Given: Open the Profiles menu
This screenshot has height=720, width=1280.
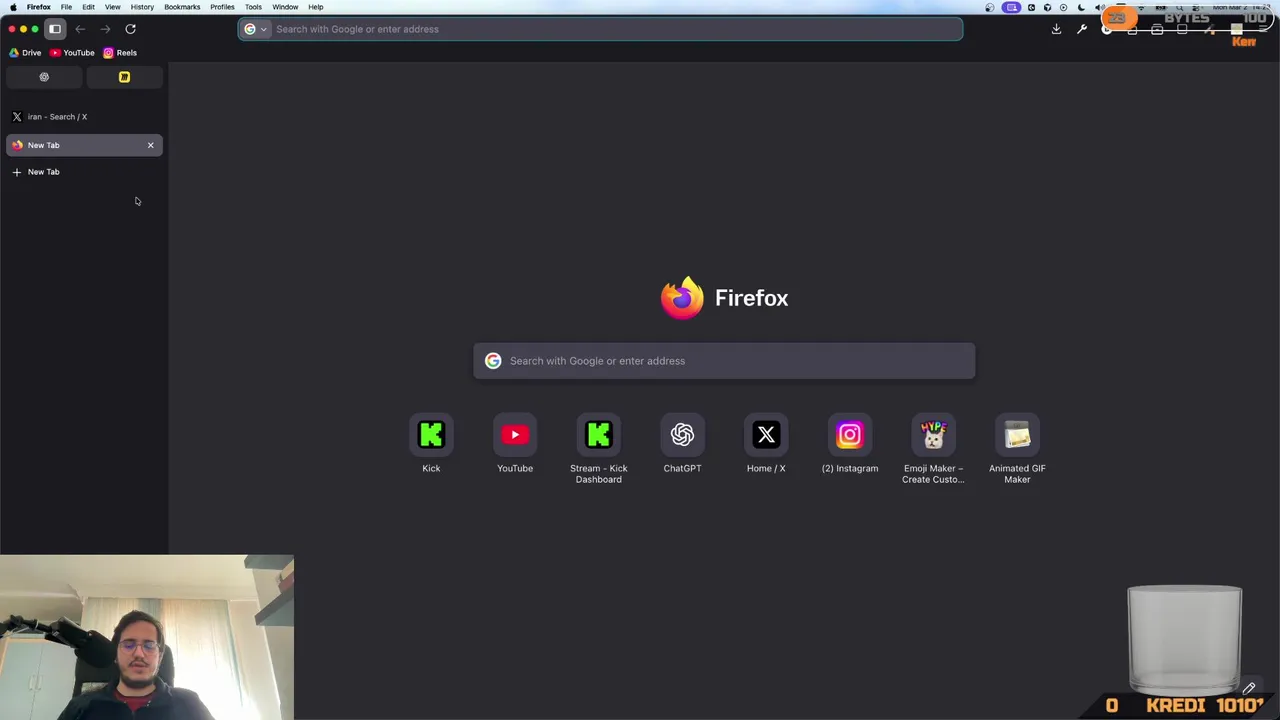Looking at the screenshot, I should click(222, 7).
